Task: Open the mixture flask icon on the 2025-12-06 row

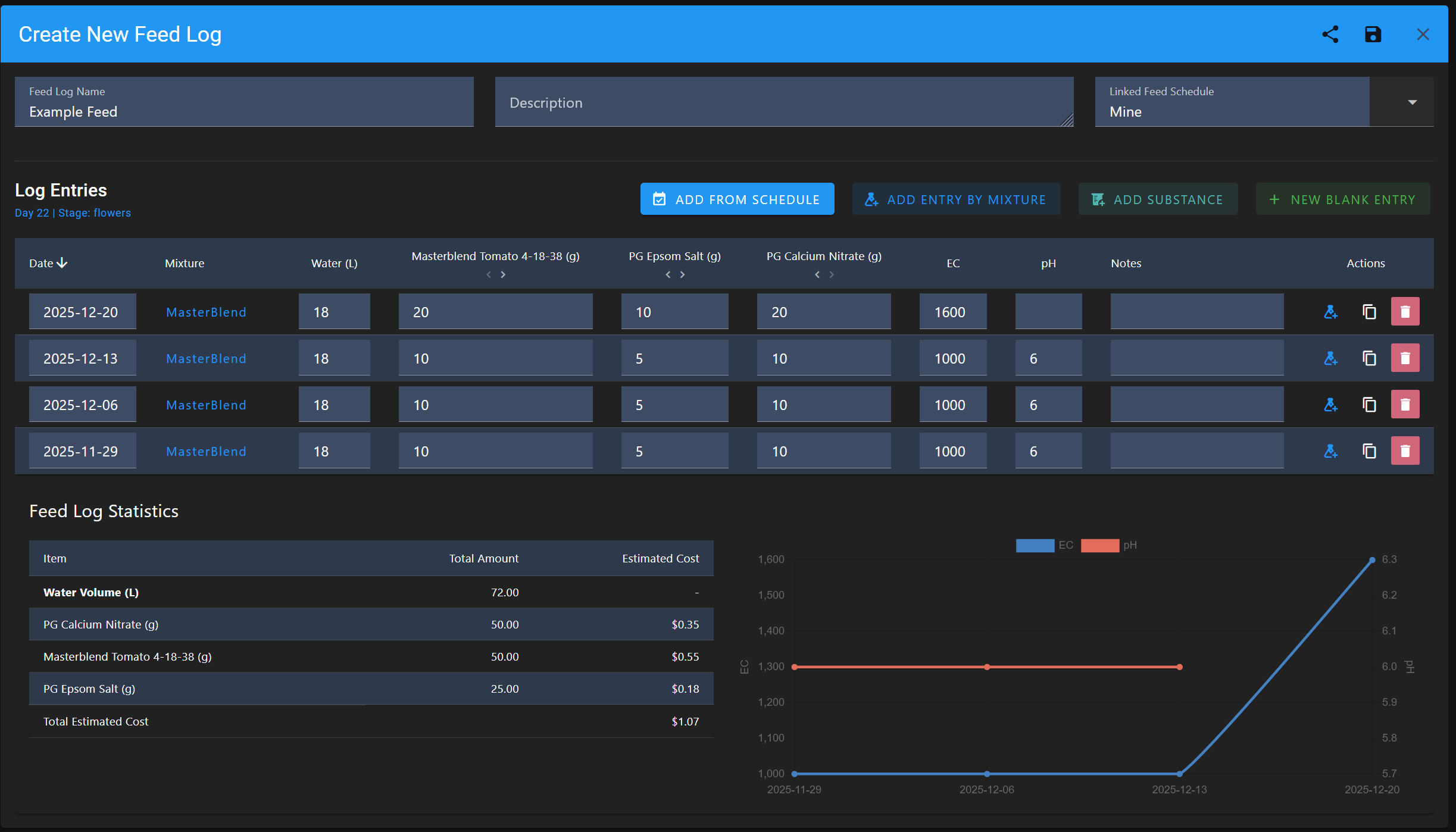Action: pyautogui.click(x=1330, y=404)
